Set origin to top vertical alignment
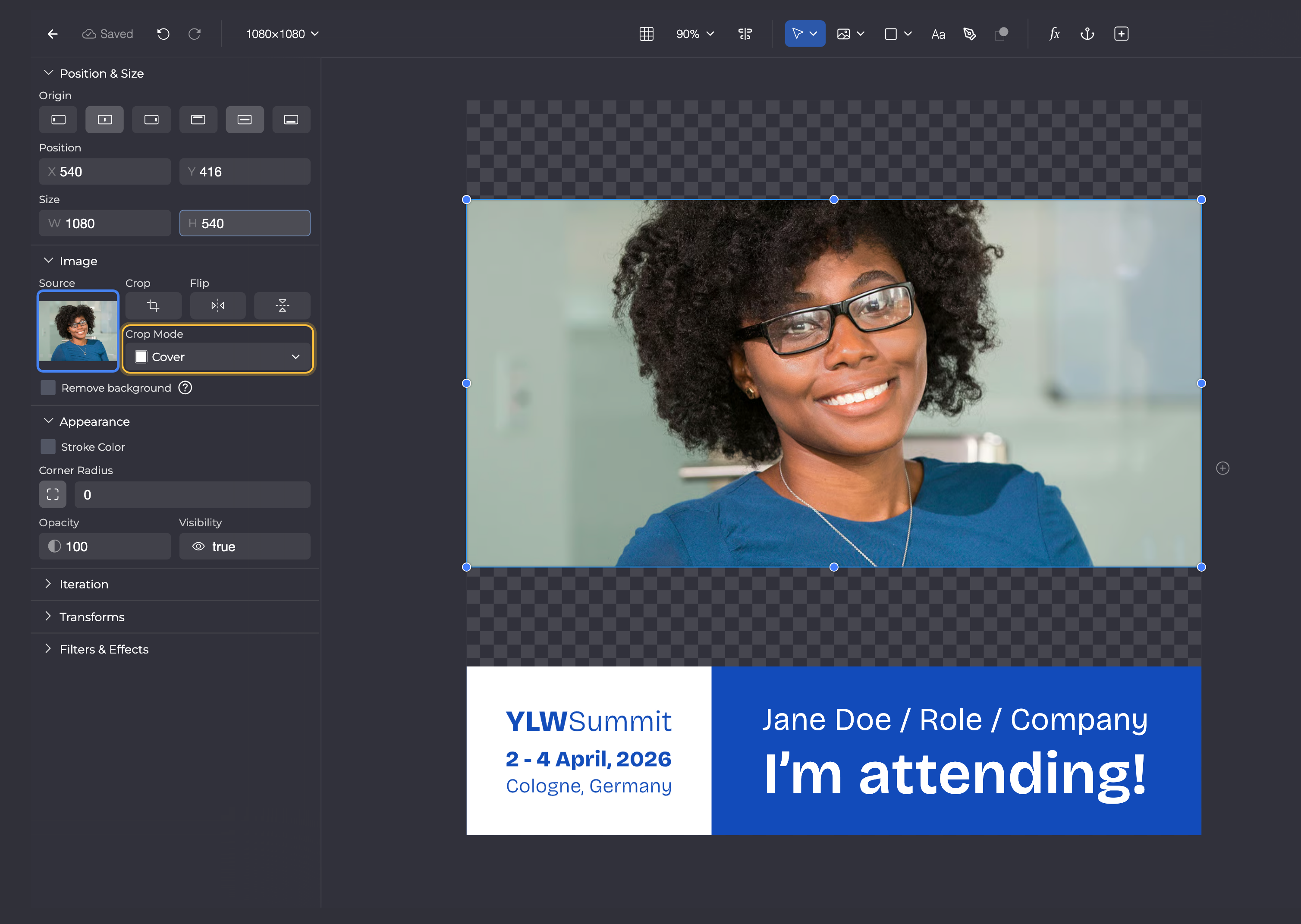 click(198, 119)
